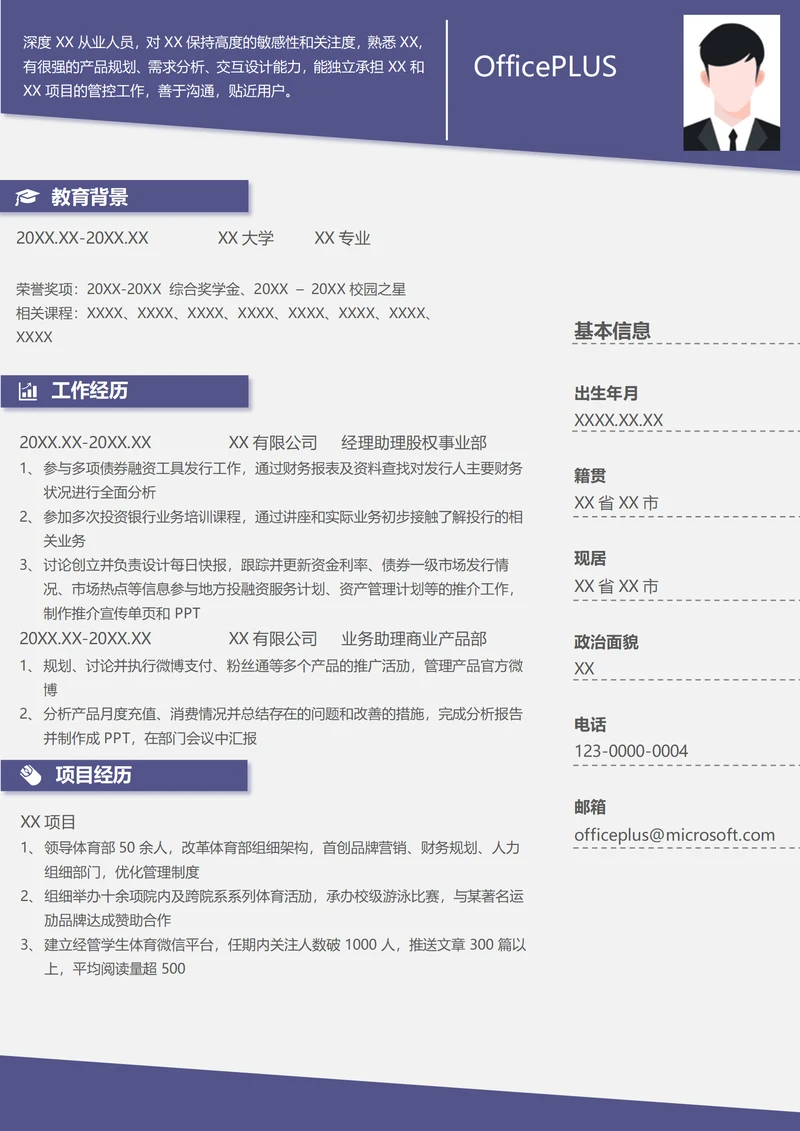Screen dimensions: 800x1131
Task: Select the 工作经历 section heading
Action: 90,391
